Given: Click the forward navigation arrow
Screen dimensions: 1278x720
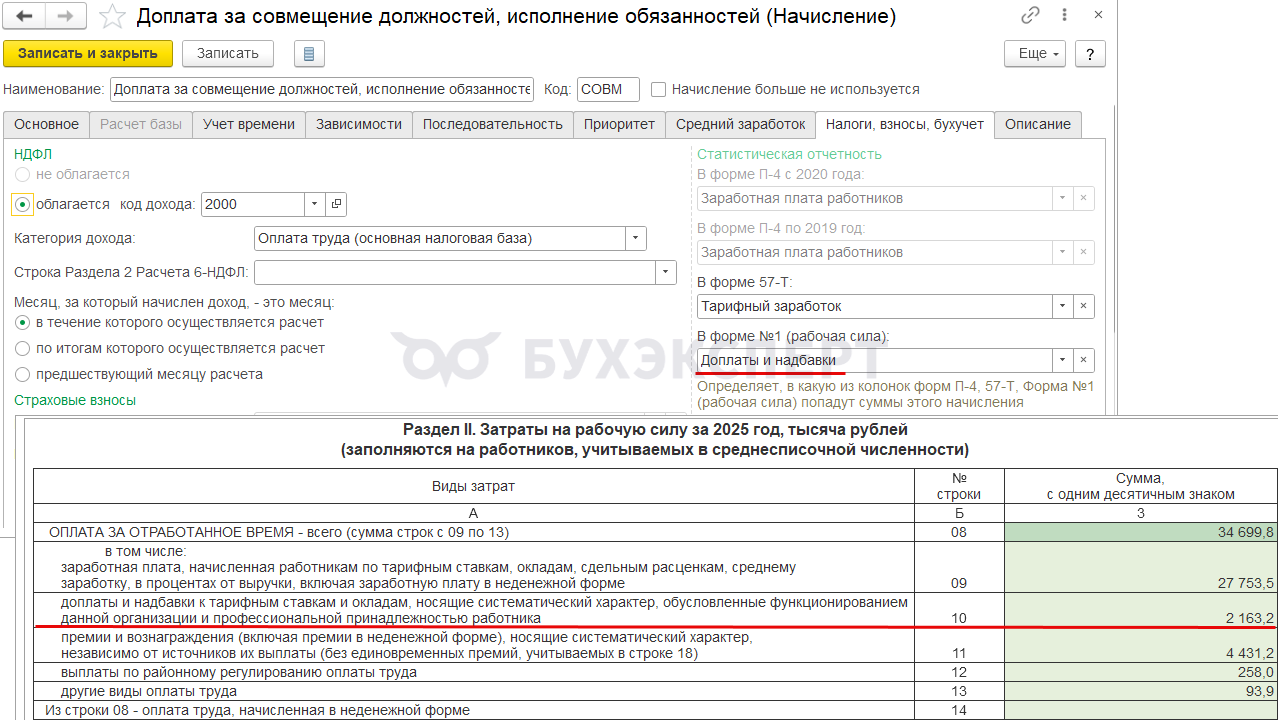Looking at the screenshot, I should pos(65,16).
